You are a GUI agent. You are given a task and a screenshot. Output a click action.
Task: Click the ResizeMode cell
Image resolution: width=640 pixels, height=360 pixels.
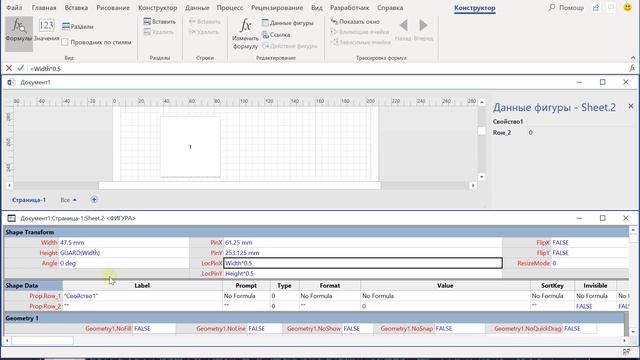(590, 263)
